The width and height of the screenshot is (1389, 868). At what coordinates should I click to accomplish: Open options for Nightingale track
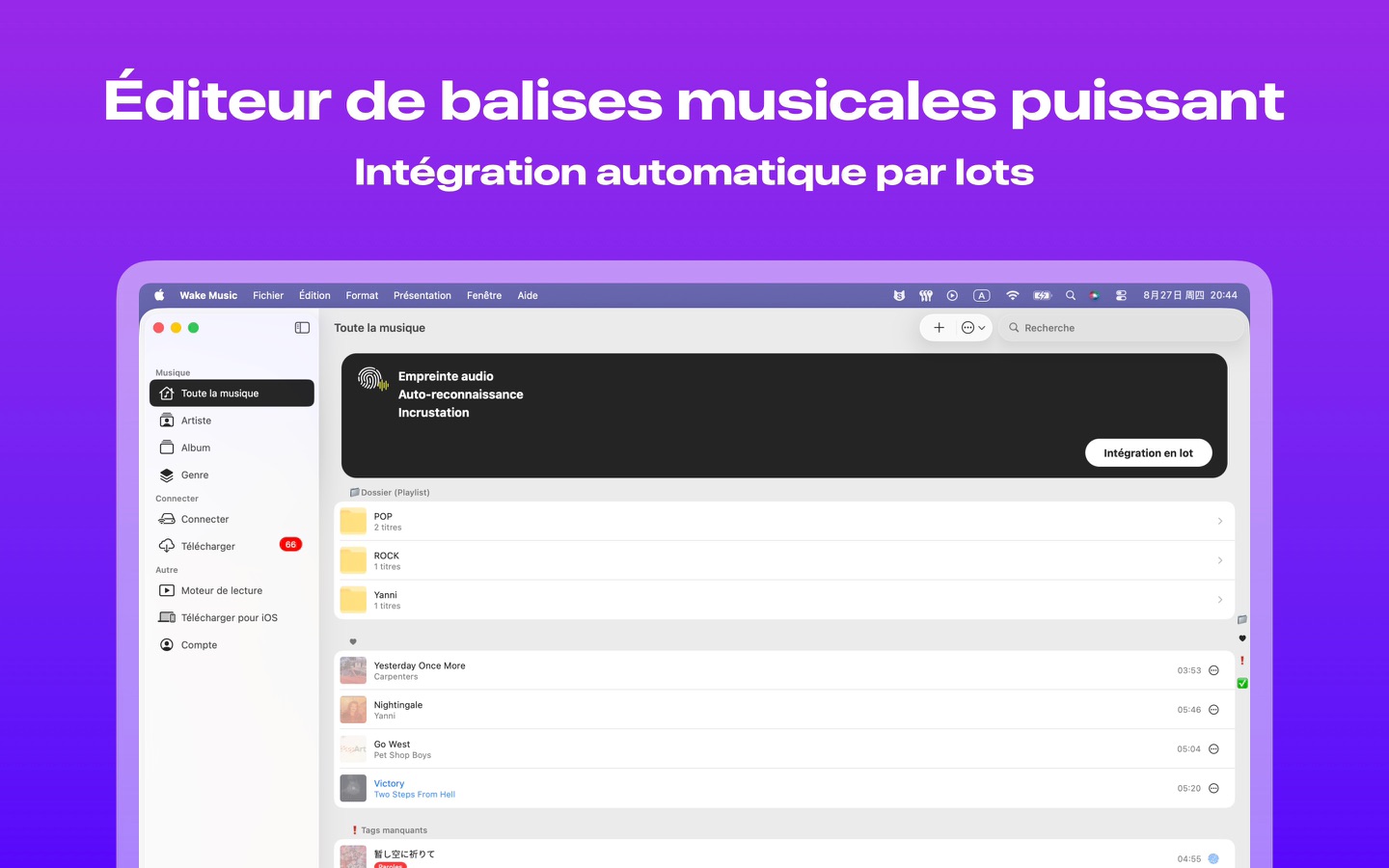click(x=1213, y=710)
